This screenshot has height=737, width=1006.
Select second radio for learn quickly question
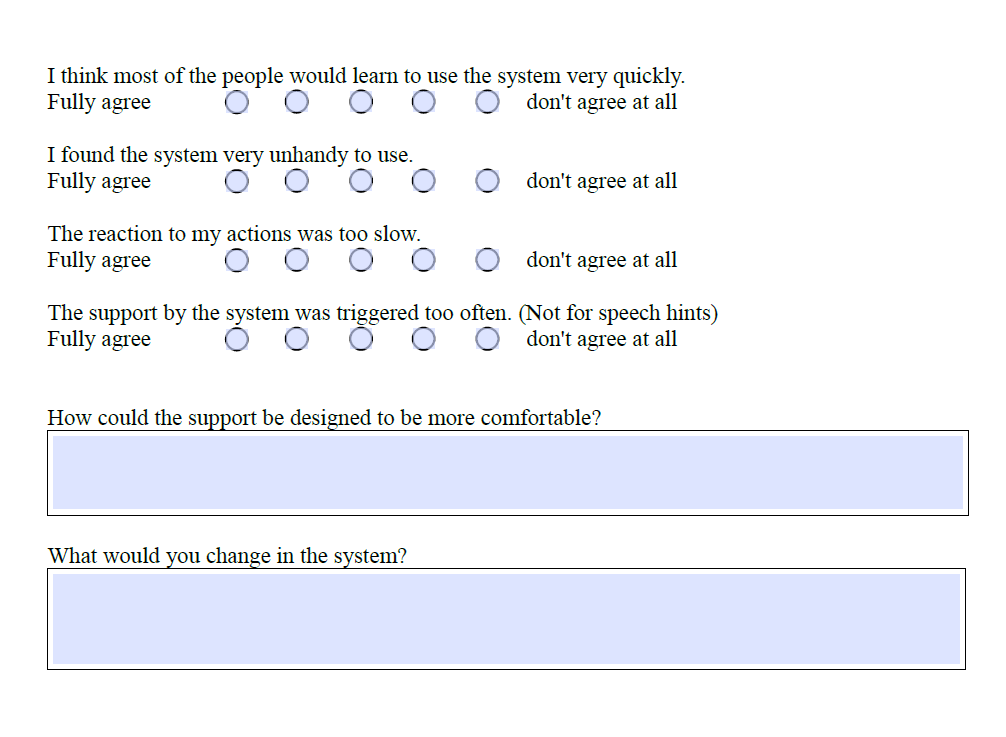click(x=296, y=102)
